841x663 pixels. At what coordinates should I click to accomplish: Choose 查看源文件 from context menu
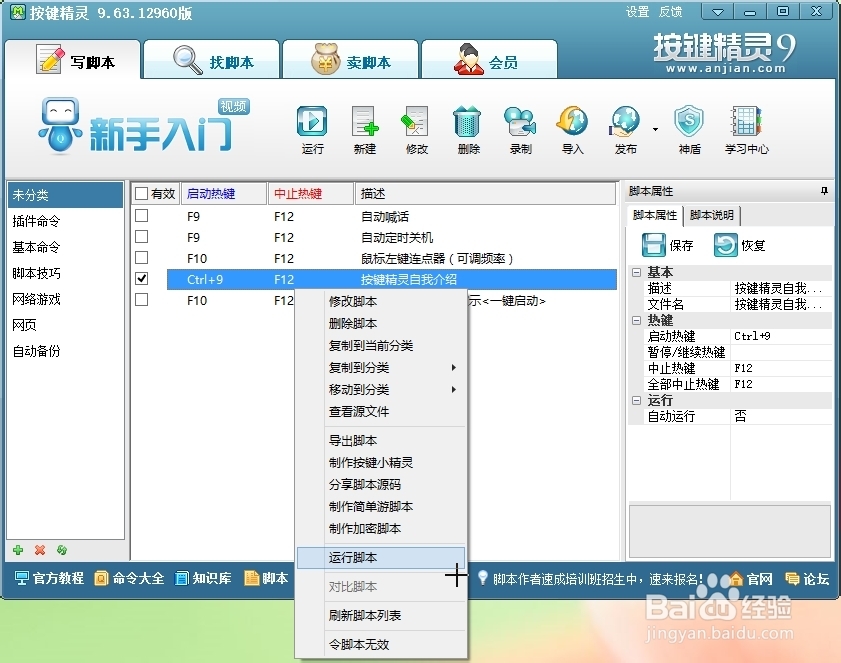[381, 411]
